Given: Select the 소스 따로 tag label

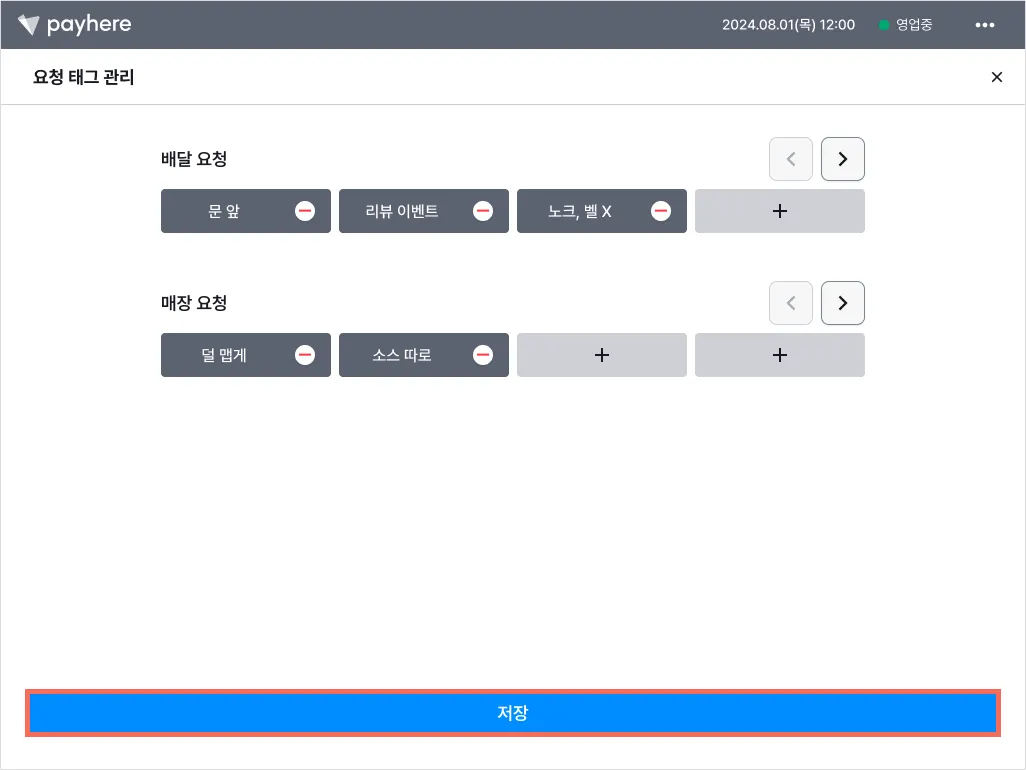Looking at the screenshot, I should [402, 355].
